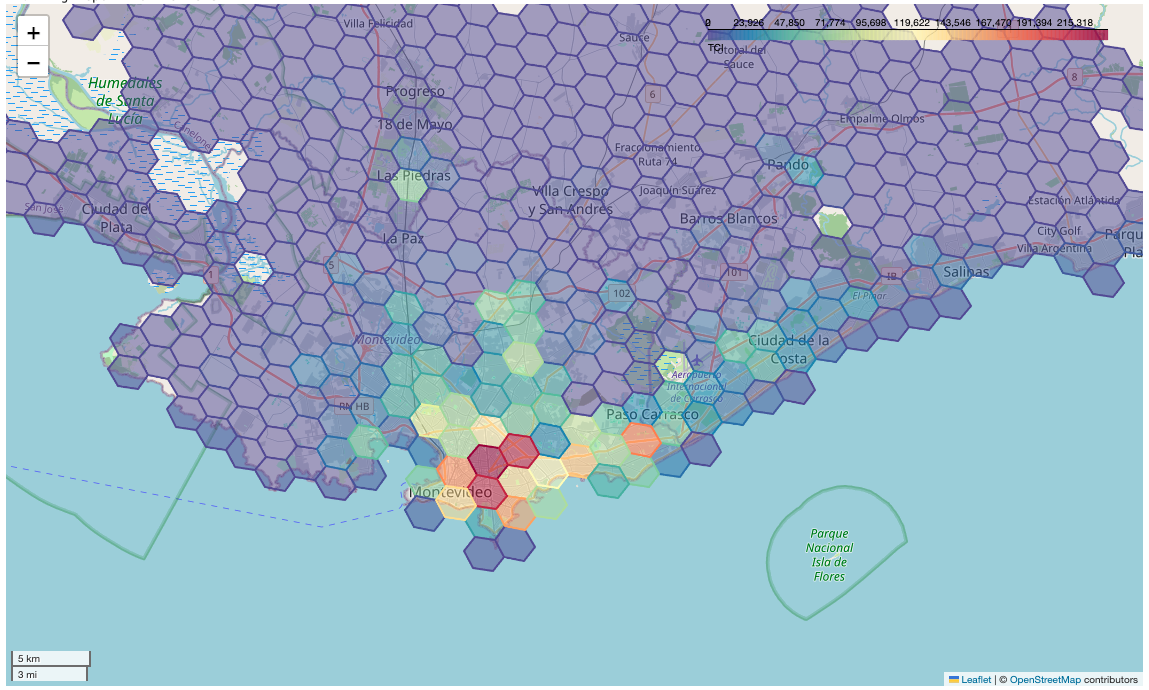Click the 'Villa Crespo y San Andrés' label
Viewport: 1149px width, 690px height.
(570, 199)
